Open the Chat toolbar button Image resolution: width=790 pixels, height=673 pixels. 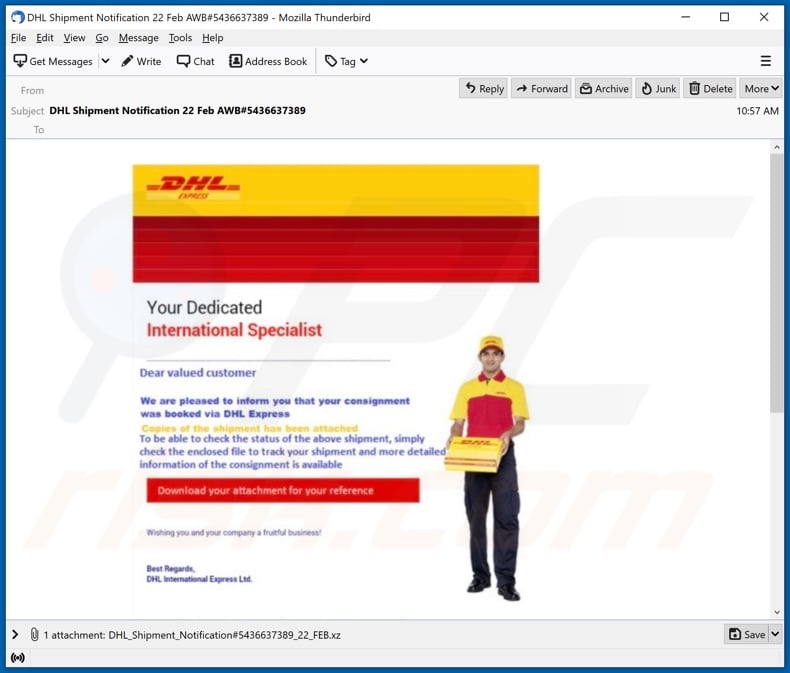195,61
